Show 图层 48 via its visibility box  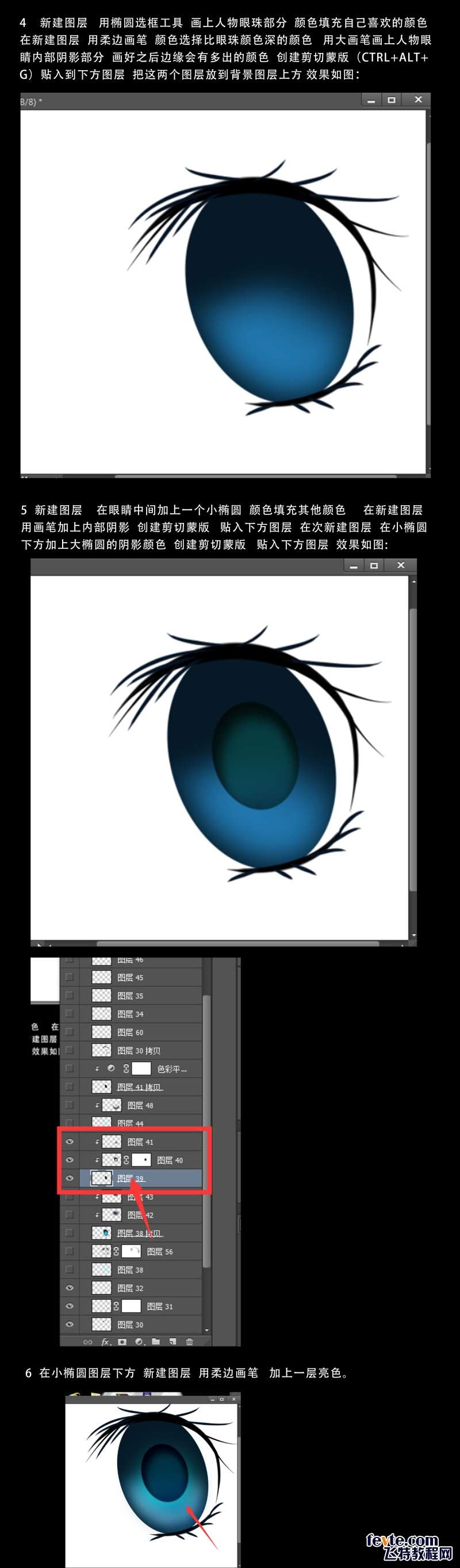(70, 1105)
